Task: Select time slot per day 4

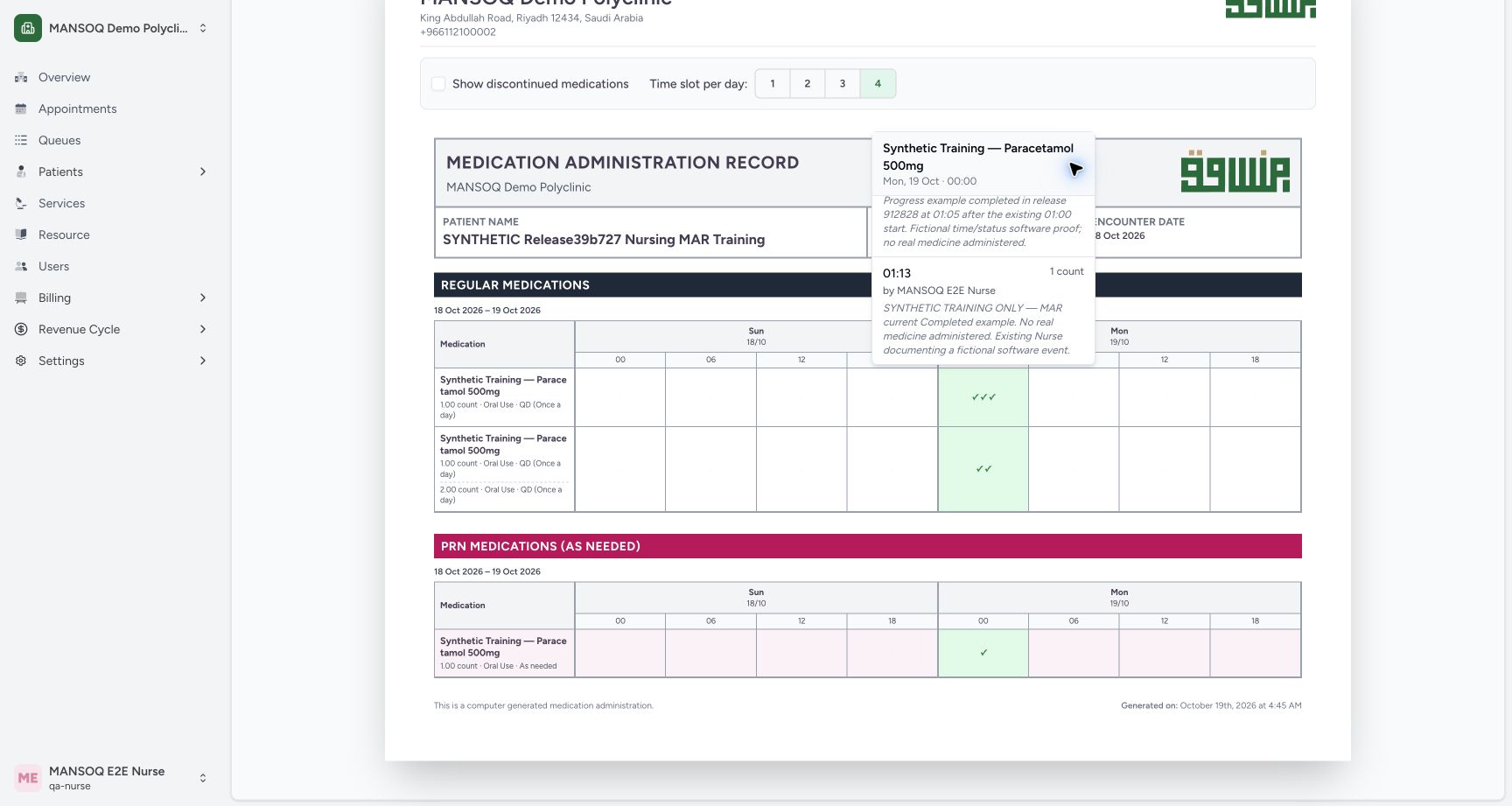Action: (x=878, y=84)
